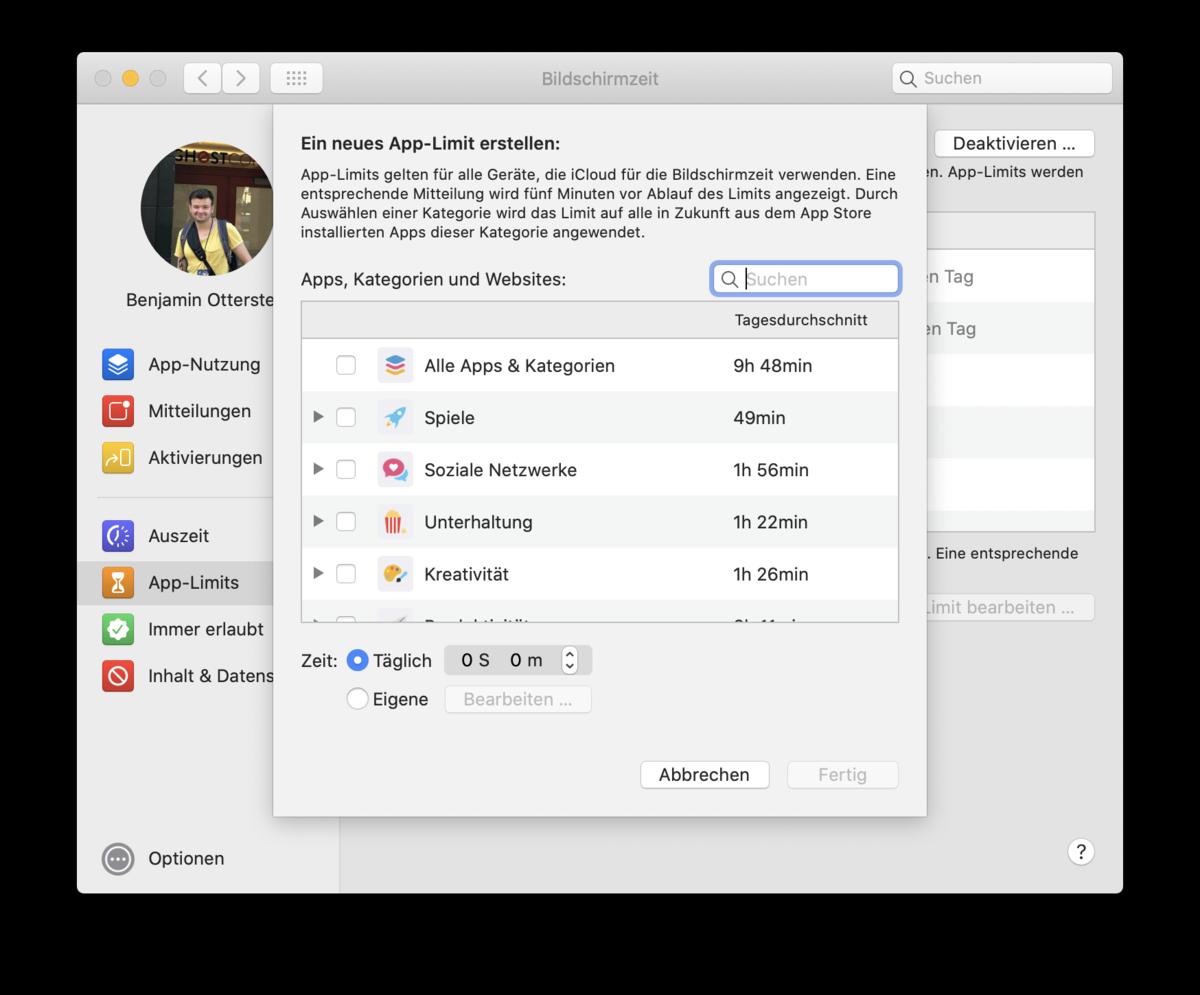Click the minutes value 0 m
The height and width of the screenshot is (995, 1200).
click(x=526, y=660)
